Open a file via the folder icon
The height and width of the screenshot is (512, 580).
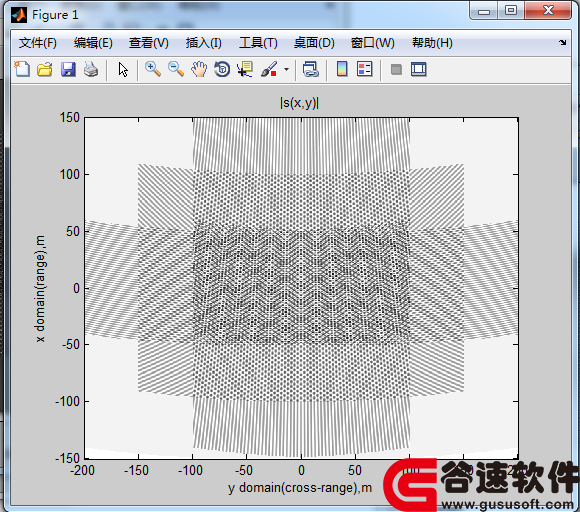(x=45, y=69)
